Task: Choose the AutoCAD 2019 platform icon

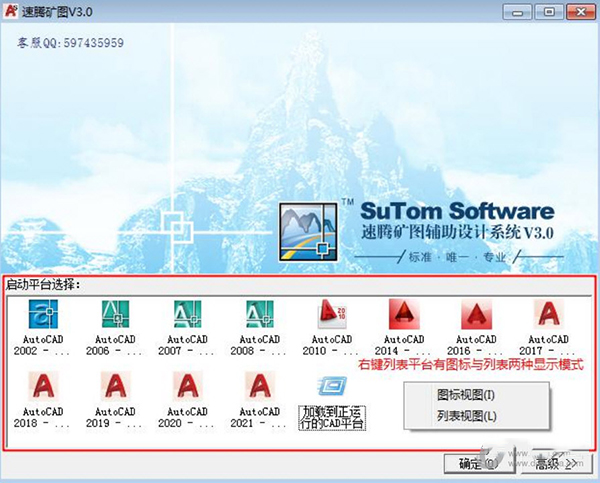Action: [x=115, y=386]
